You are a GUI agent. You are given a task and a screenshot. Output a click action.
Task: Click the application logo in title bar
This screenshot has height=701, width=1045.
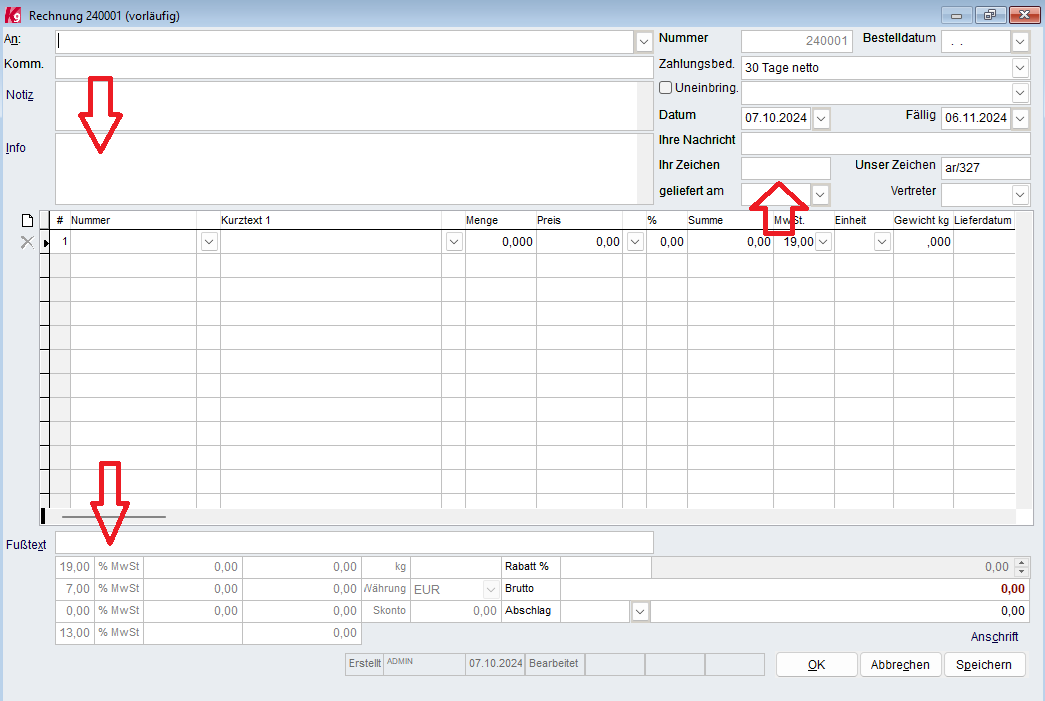pyautogui.click(x=13, y=14)
